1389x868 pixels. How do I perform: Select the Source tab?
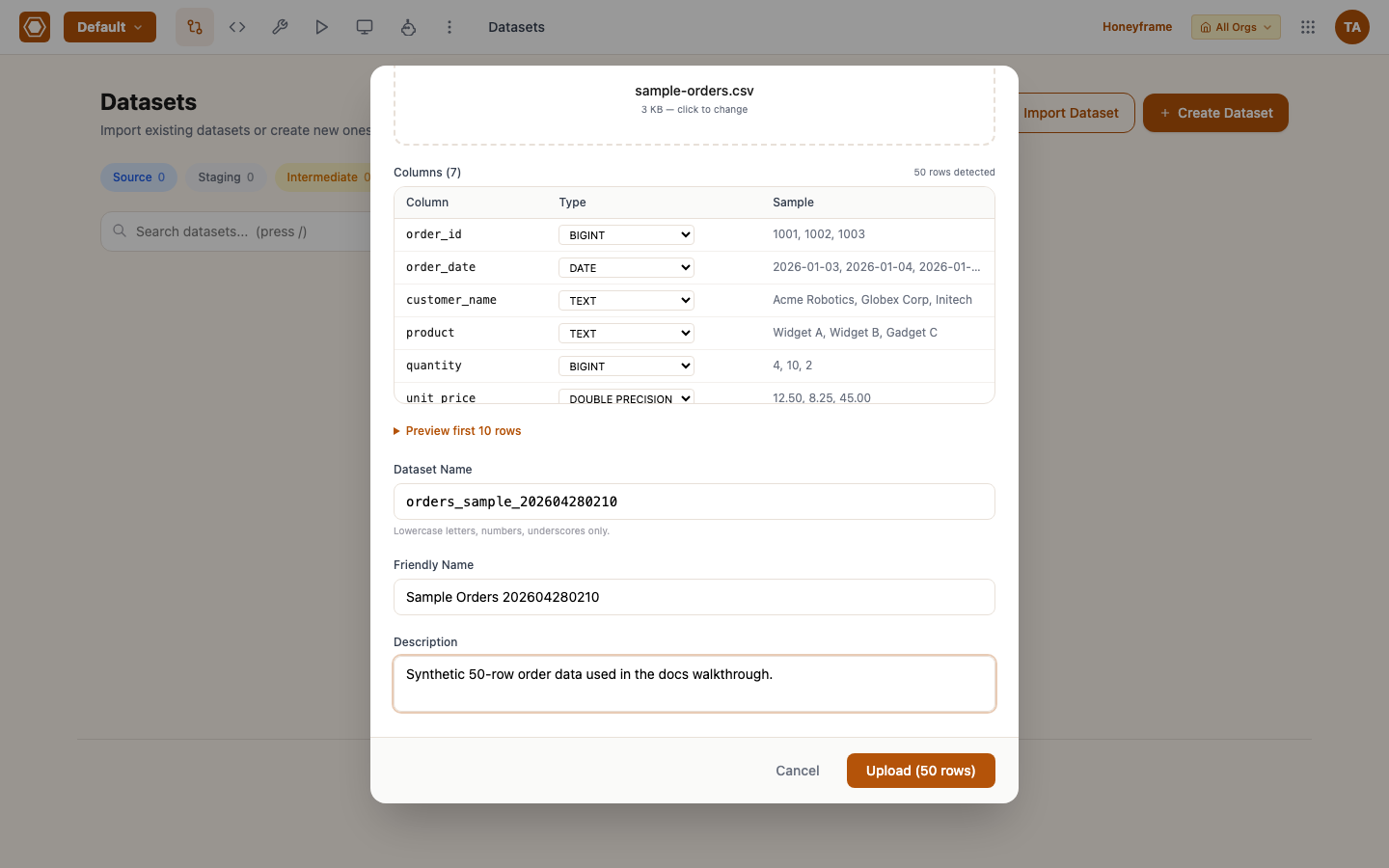[139, 177]
